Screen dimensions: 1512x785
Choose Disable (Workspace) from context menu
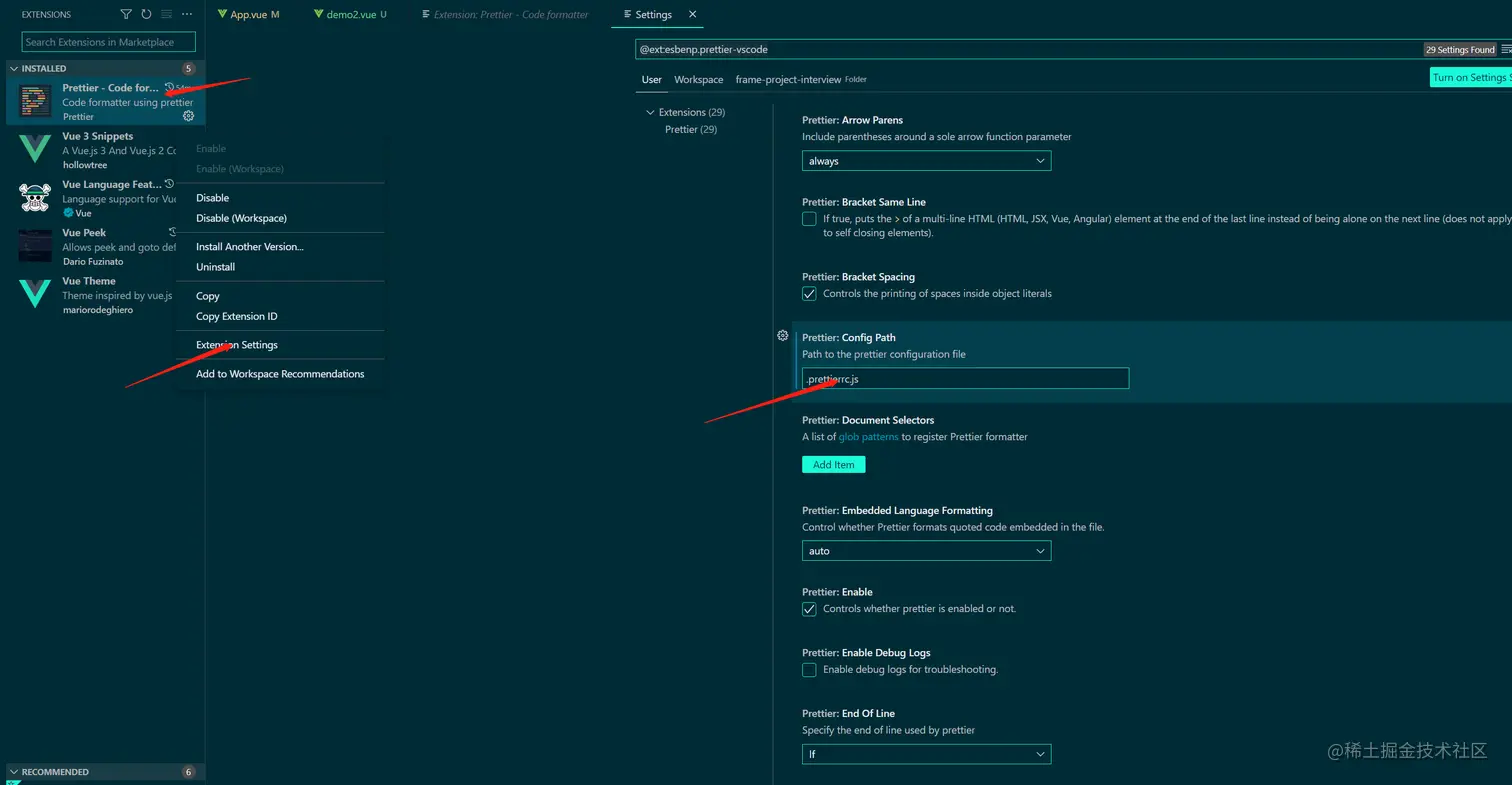tap(280, 218)
